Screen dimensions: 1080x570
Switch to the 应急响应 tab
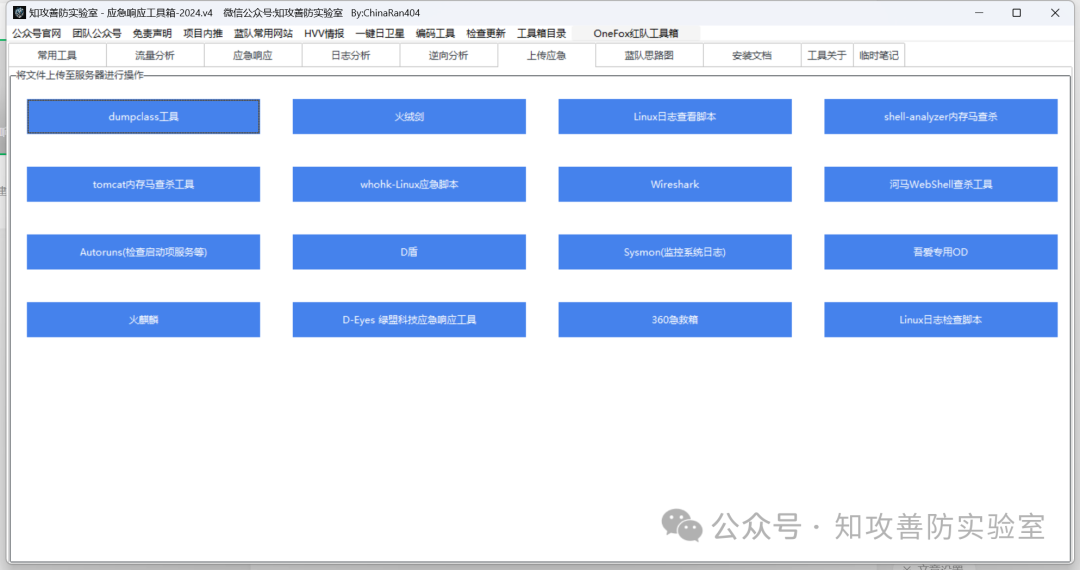point(253,55)
